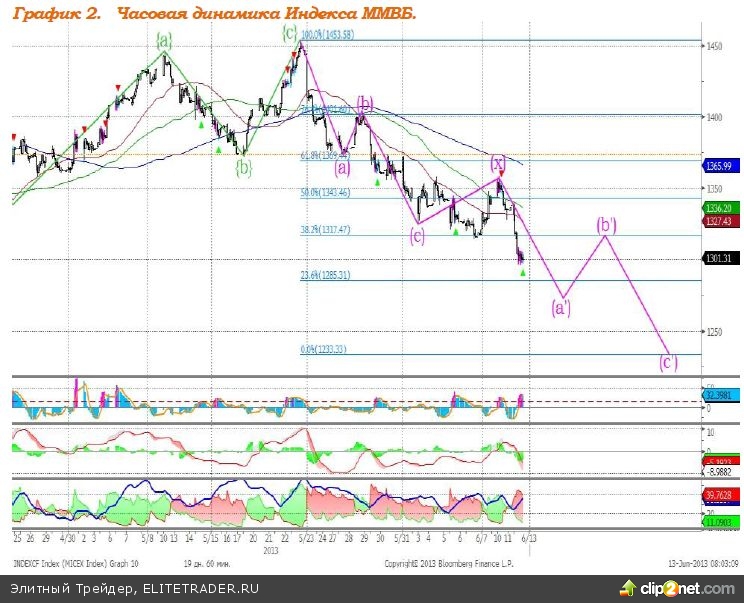This screenshot has height=603, width=744.
Task: Click the projected (a') wave label
Action: coord(562,306)
